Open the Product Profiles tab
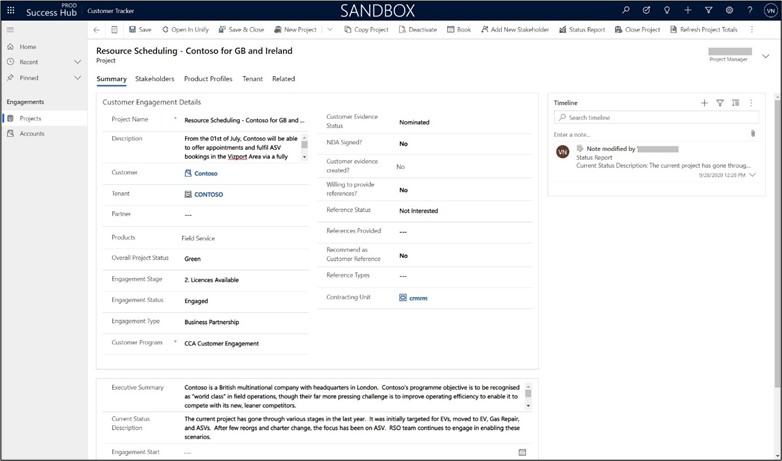 (x=208, y=79)
